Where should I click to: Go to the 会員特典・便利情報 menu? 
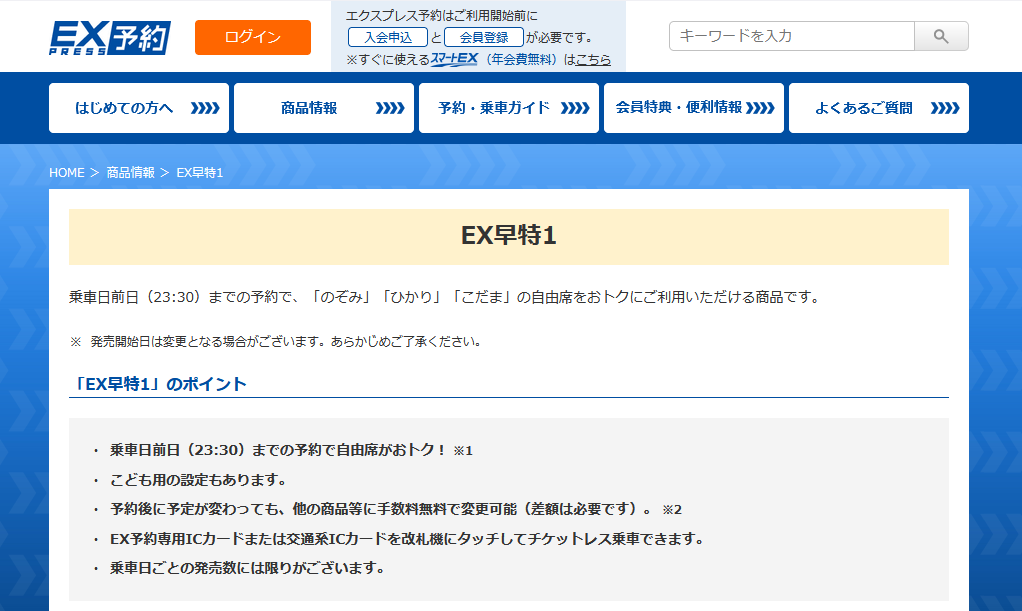(679, 108)
